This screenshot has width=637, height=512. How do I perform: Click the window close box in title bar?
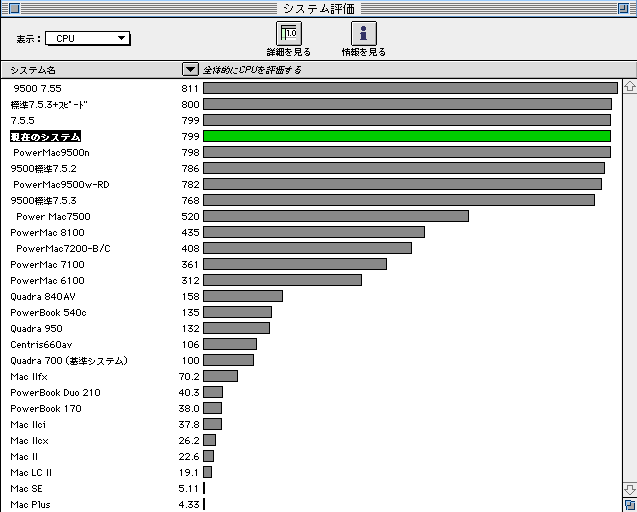coord(14,8)
